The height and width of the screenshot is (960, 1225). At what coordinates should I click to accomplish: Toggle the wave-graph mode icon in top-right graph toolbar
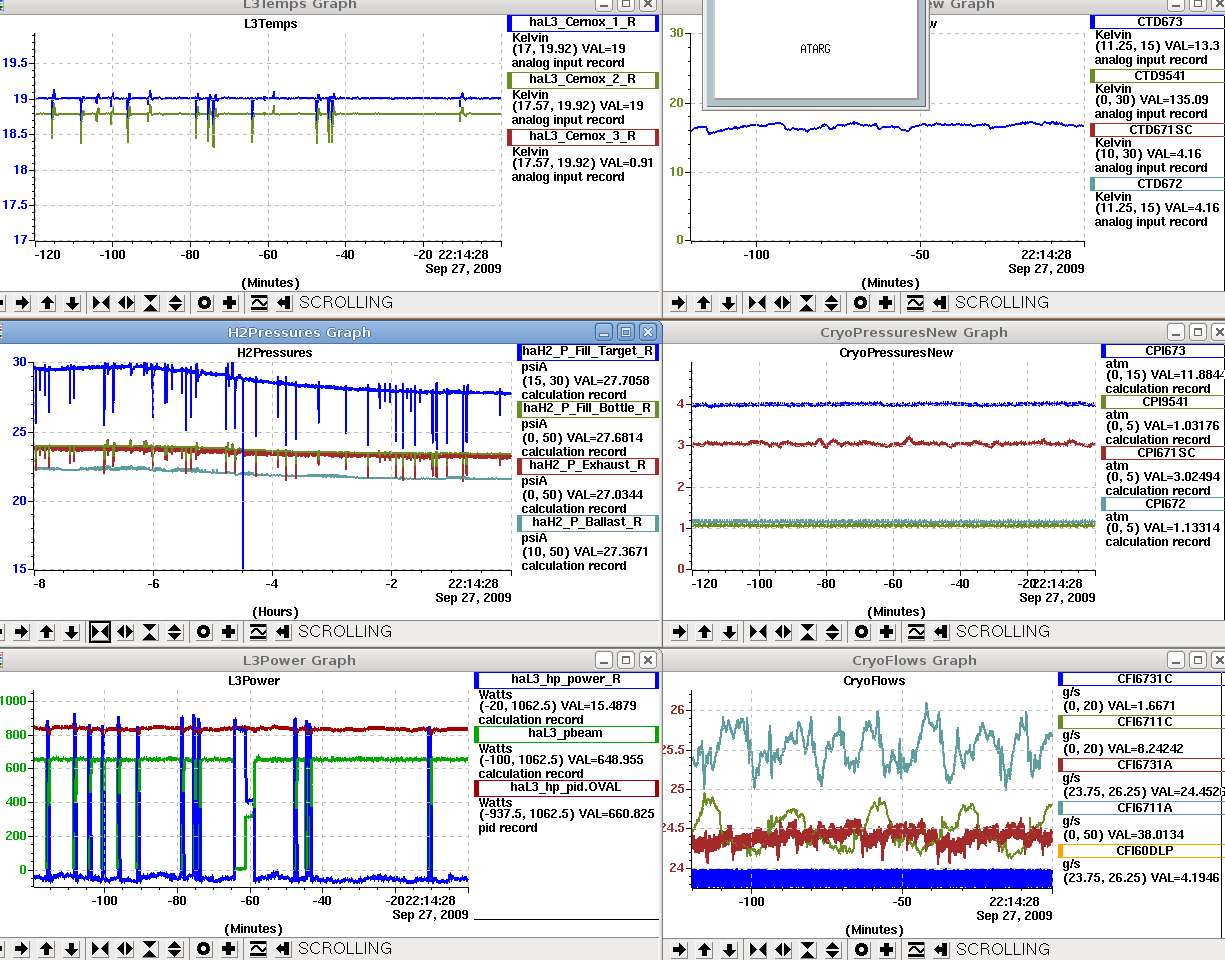(915, 302)
